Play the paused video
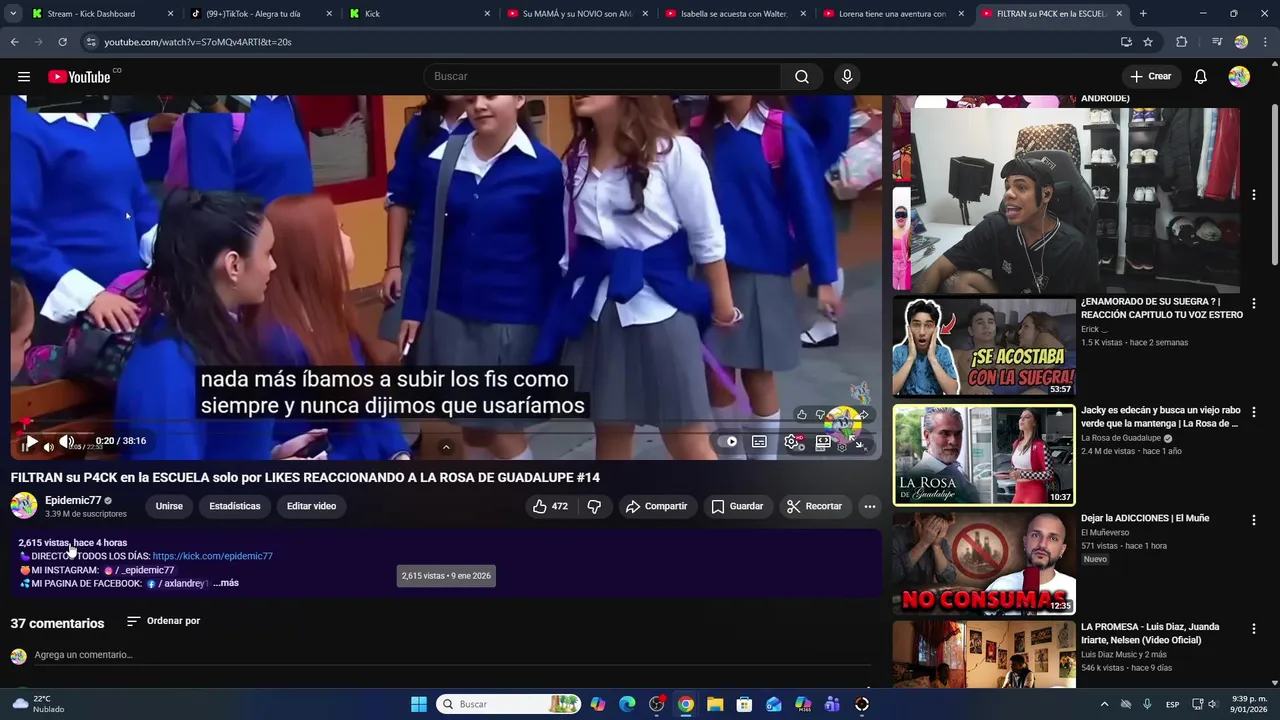1280x720 pixels. (31, 441)
